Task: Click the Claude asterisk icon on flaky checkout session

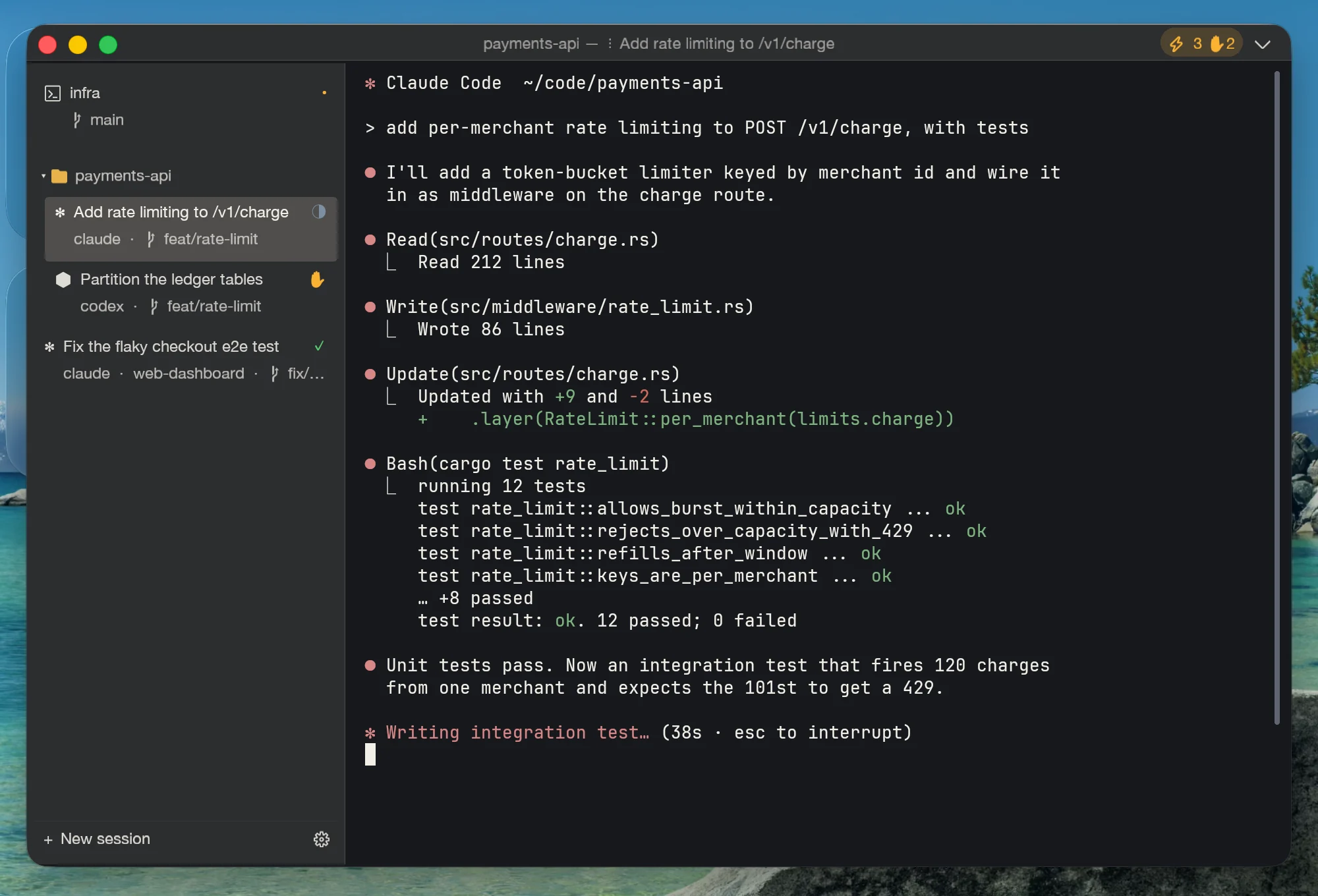Action: click(x=49, y=347)
